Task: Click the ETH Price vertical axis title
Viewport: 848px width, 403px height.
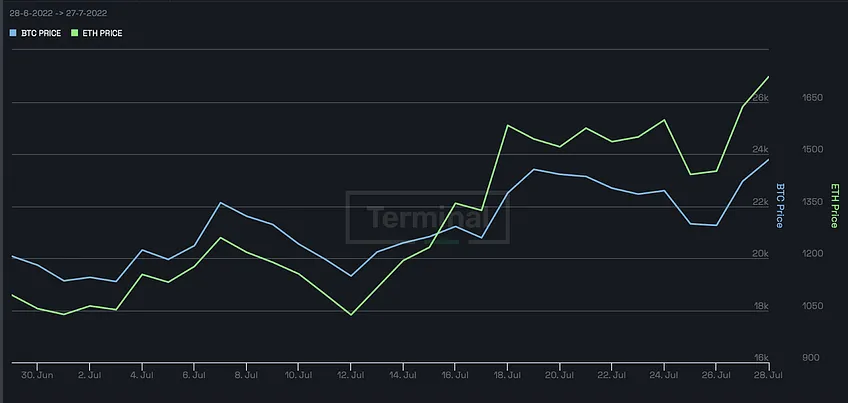Action: pos(834,206)
